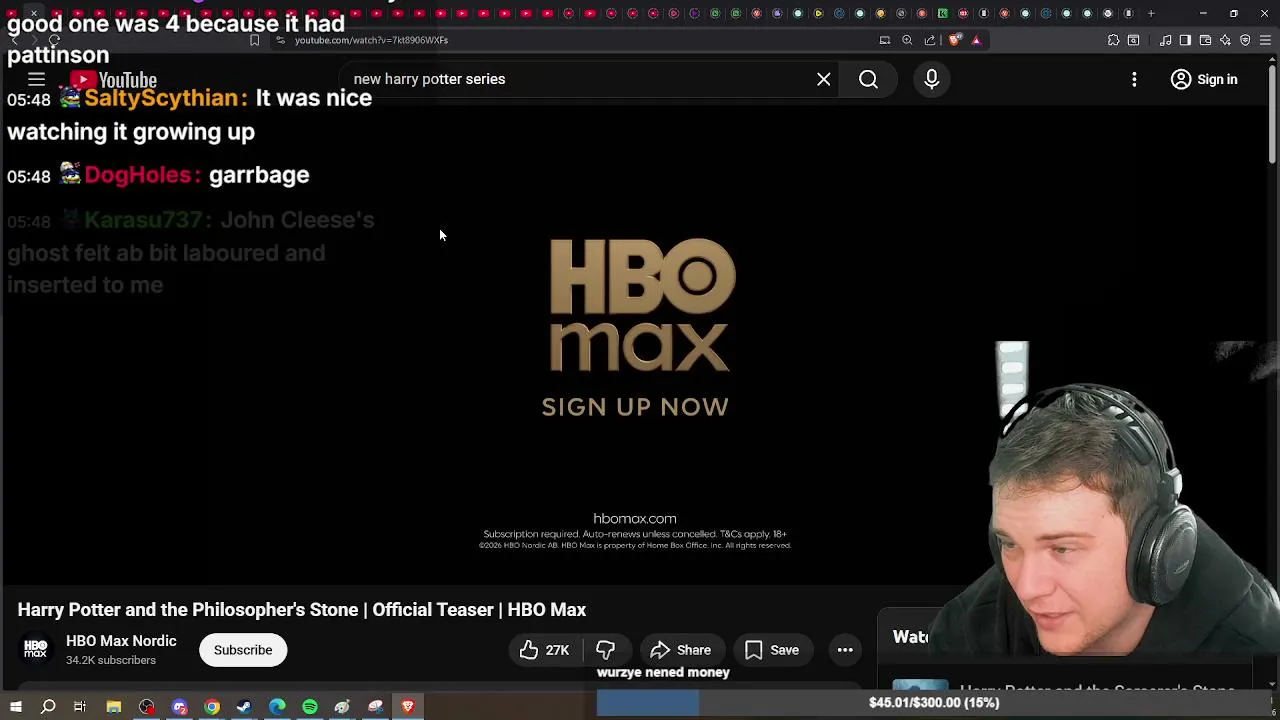The height and width of the screenshot is (720, 1280).
Task: Open Brave Wallet icon
Action: [x=1205, y=40]
